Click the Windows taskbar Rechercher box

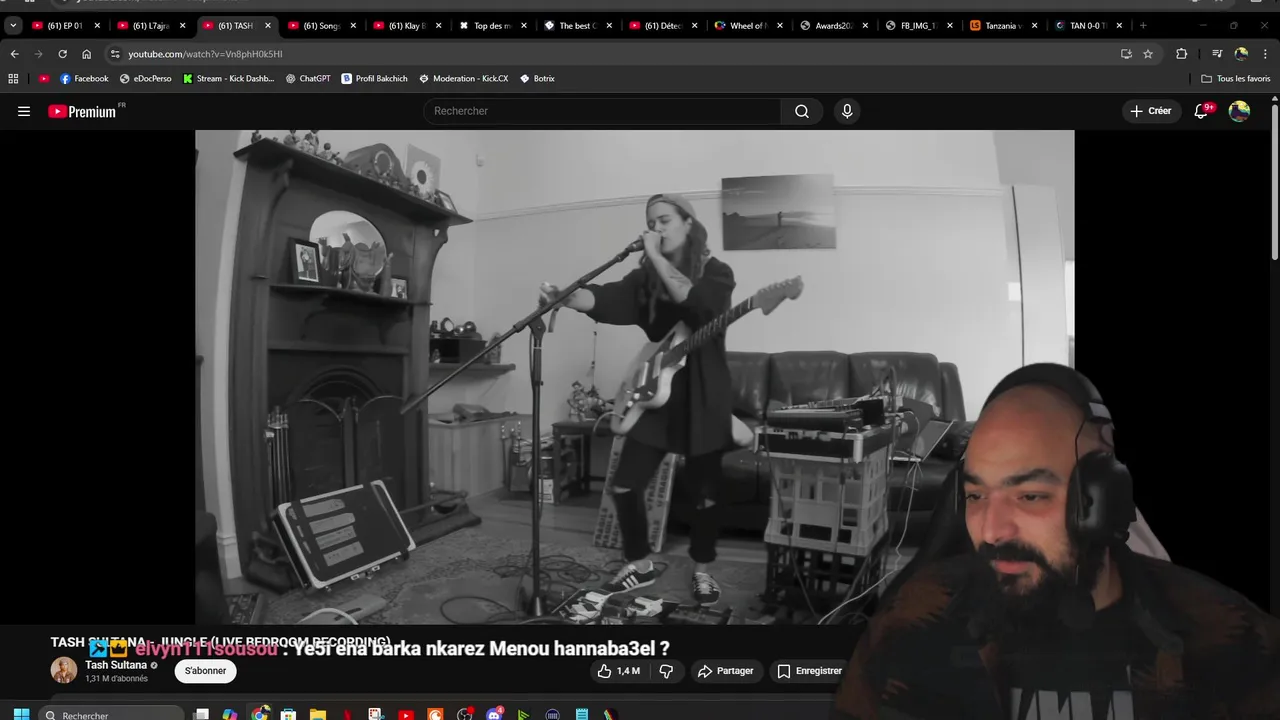pyautogui.click(x=111, y=714)
